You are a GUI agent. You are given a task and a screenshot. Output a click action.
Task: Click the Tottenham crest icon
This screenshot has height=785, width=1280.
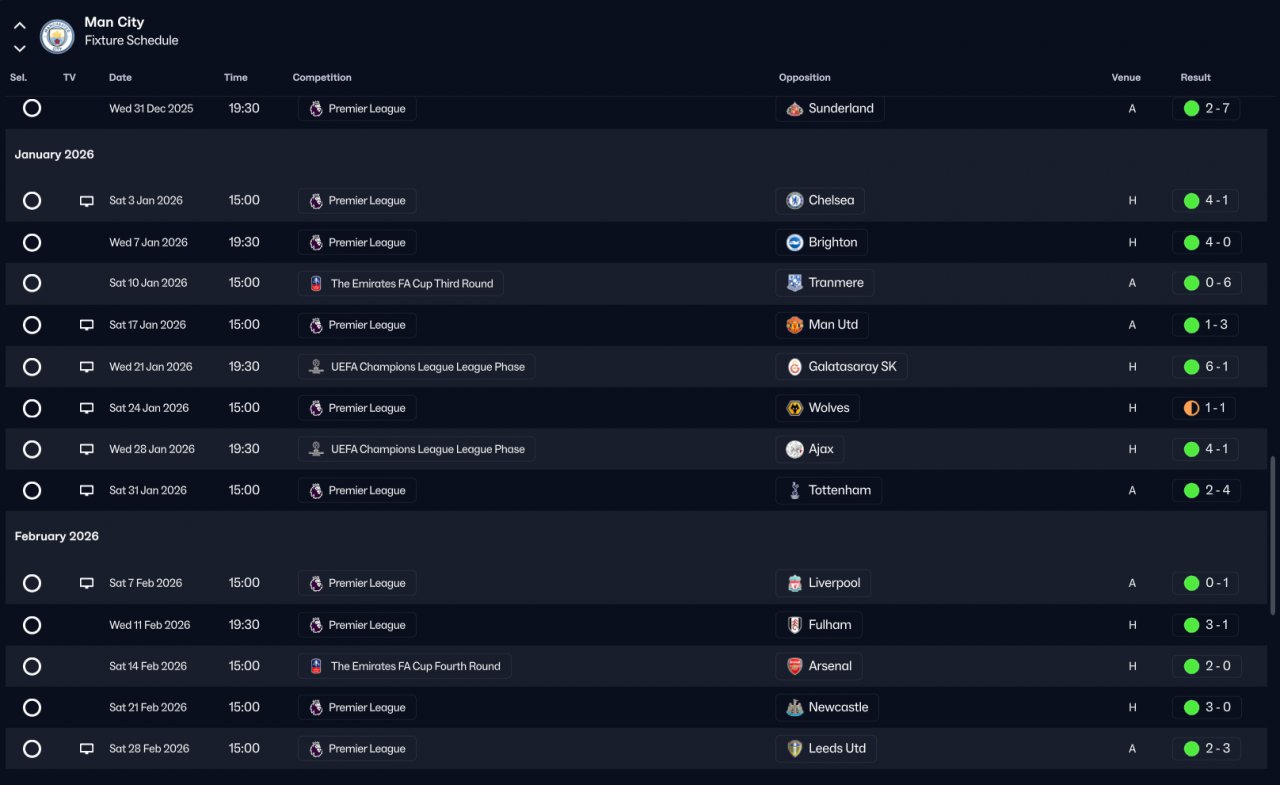(x=794, y=491)
